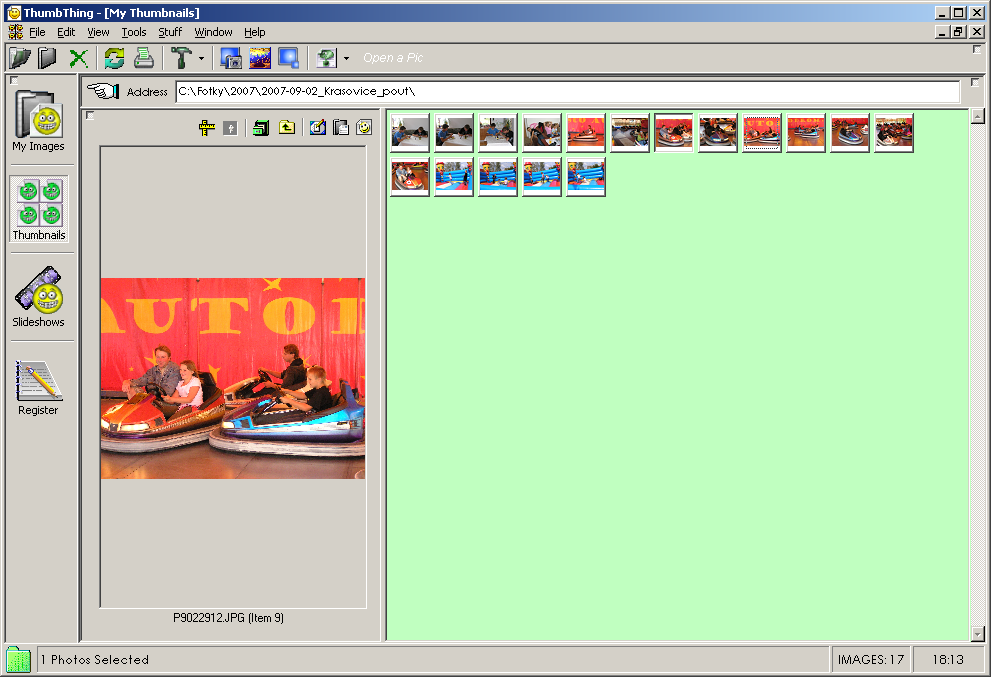The height and width of the screenshot is (677, 991).
Task: Open the dropdown arrow beside the help icon
Action: pyautogui.click(x=346, y=58)
